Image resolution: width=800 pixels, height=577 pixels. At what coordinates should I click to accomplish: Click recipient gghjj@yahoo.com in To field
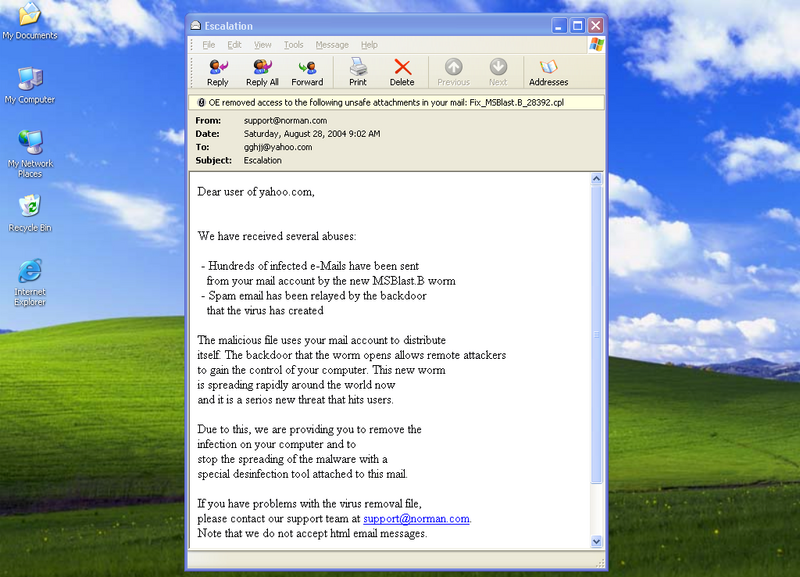(278, 147)
